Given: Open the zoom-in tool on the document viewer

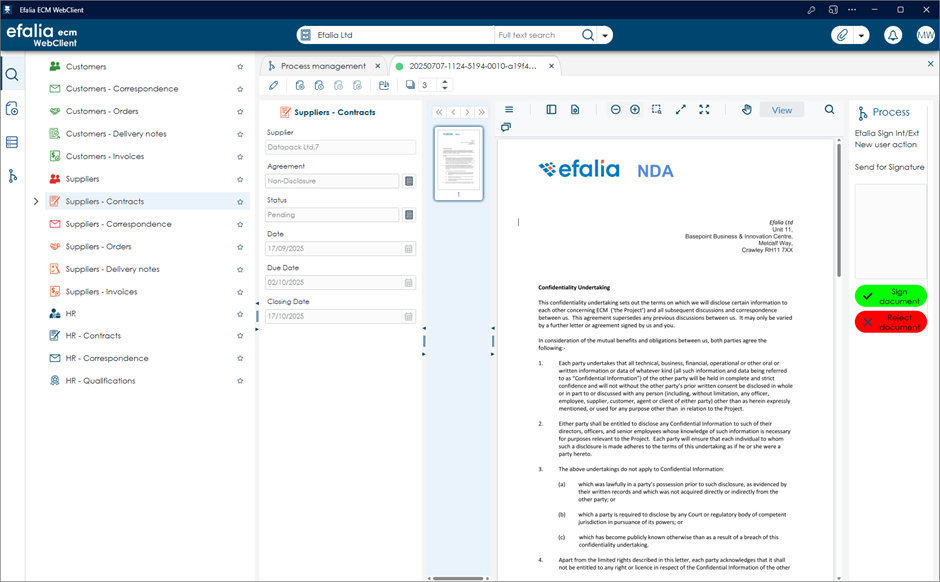Looking at the screenshot, I should 634,110.
